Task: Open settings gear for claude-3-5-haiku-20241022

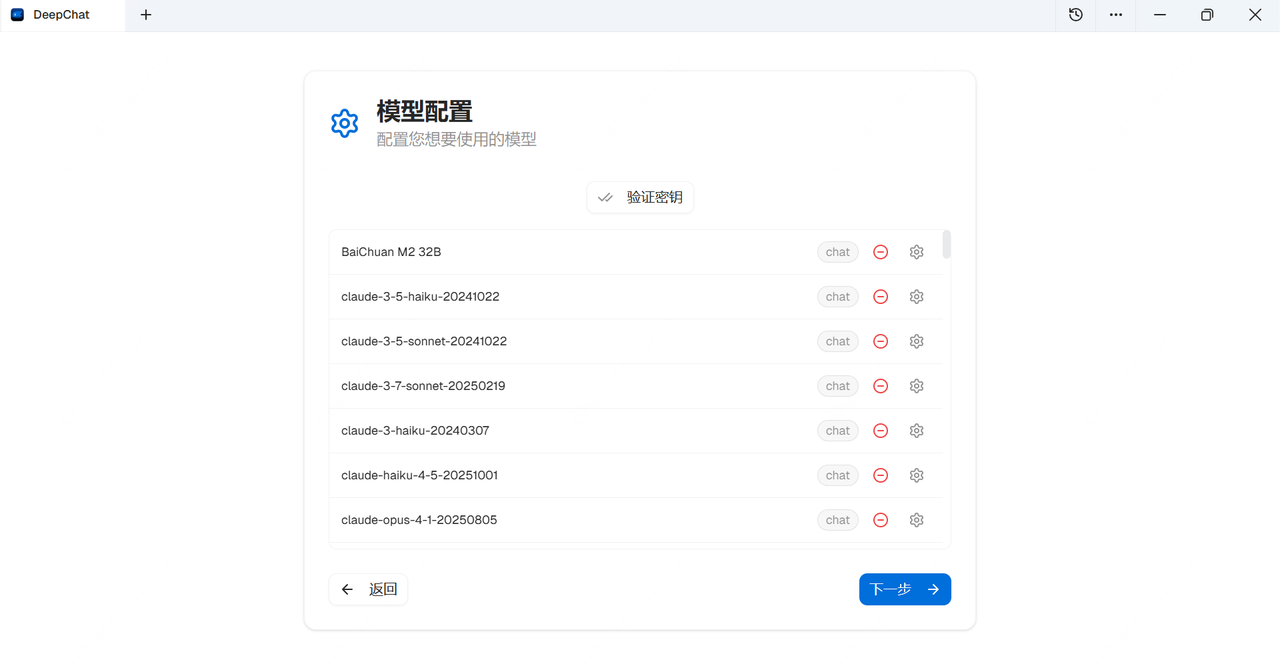Action: tap(916, 297)
